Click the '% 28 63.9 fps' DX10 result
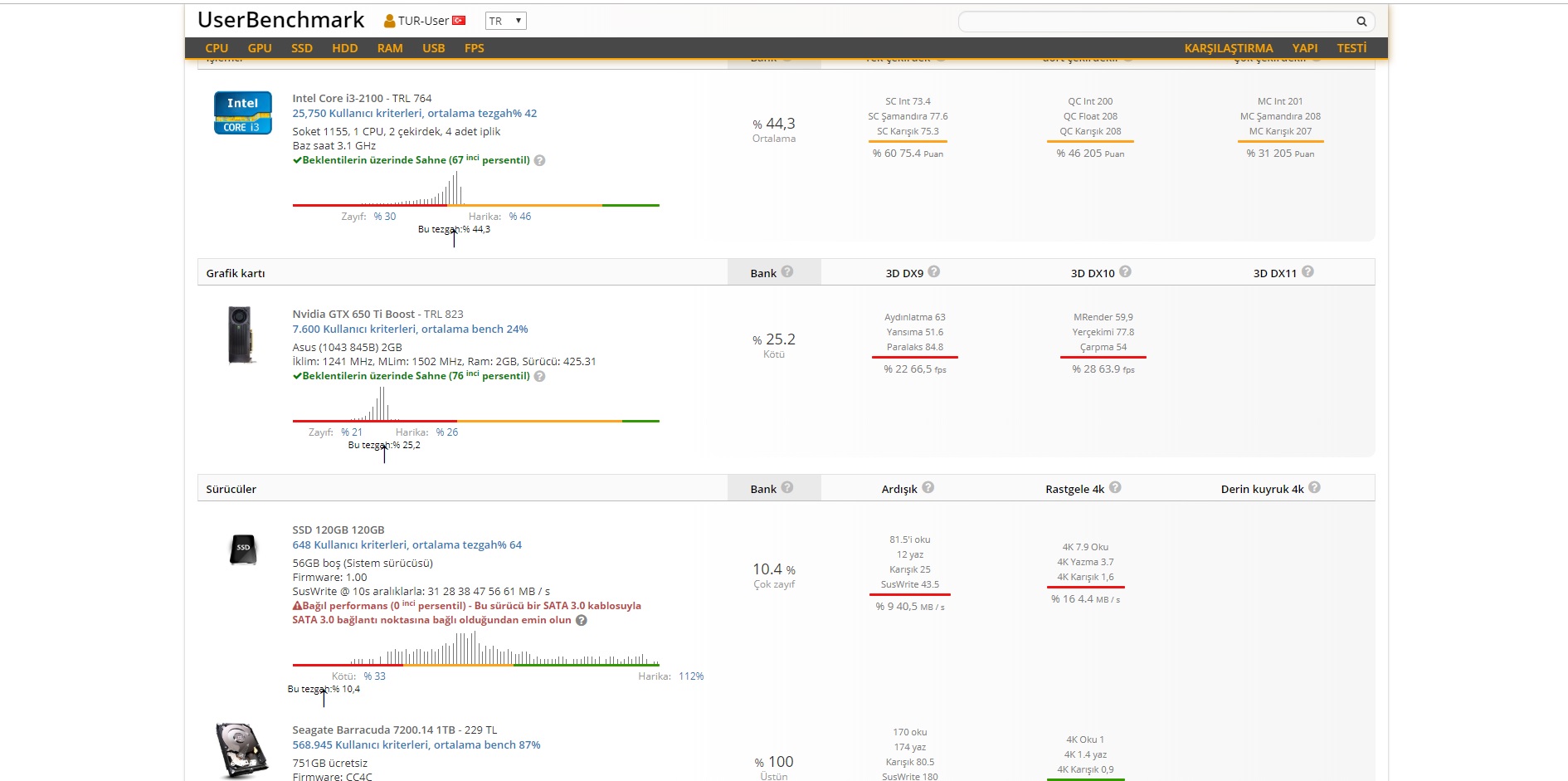1568x781 pixels. 1103,369
